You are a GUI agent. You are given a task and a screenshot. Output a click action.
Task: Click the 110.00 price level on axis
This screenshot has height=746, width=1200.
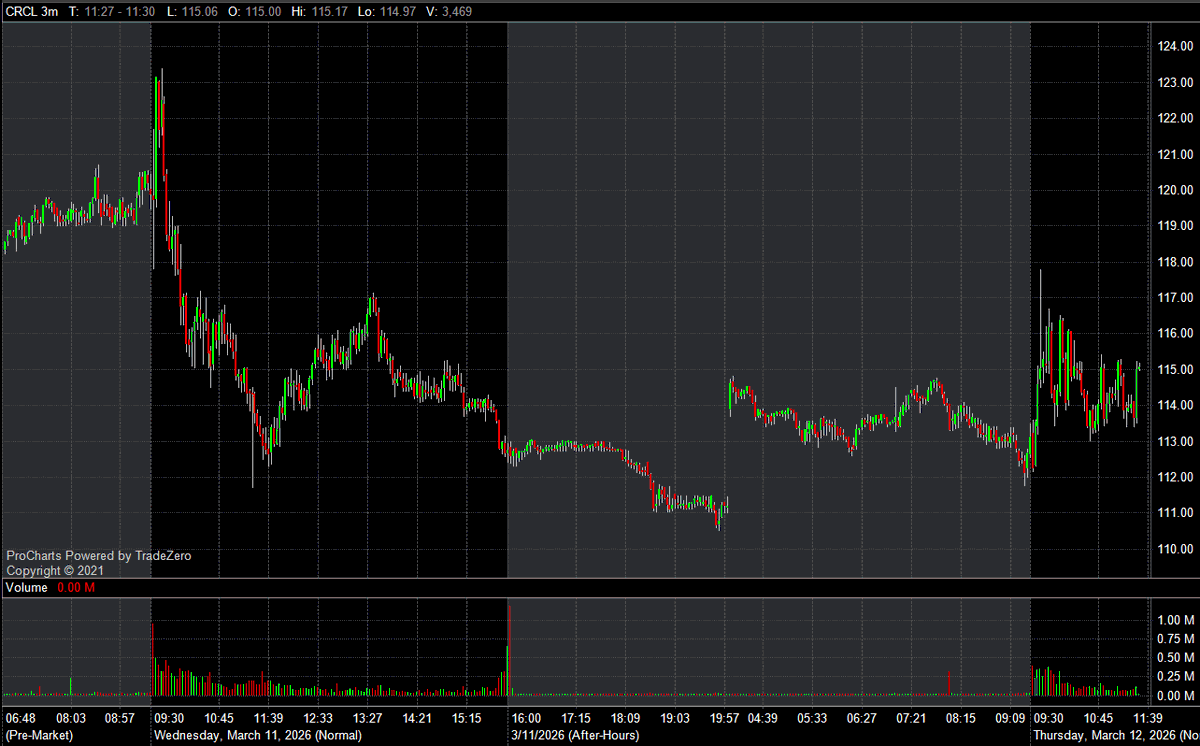tap(1178, 548)
